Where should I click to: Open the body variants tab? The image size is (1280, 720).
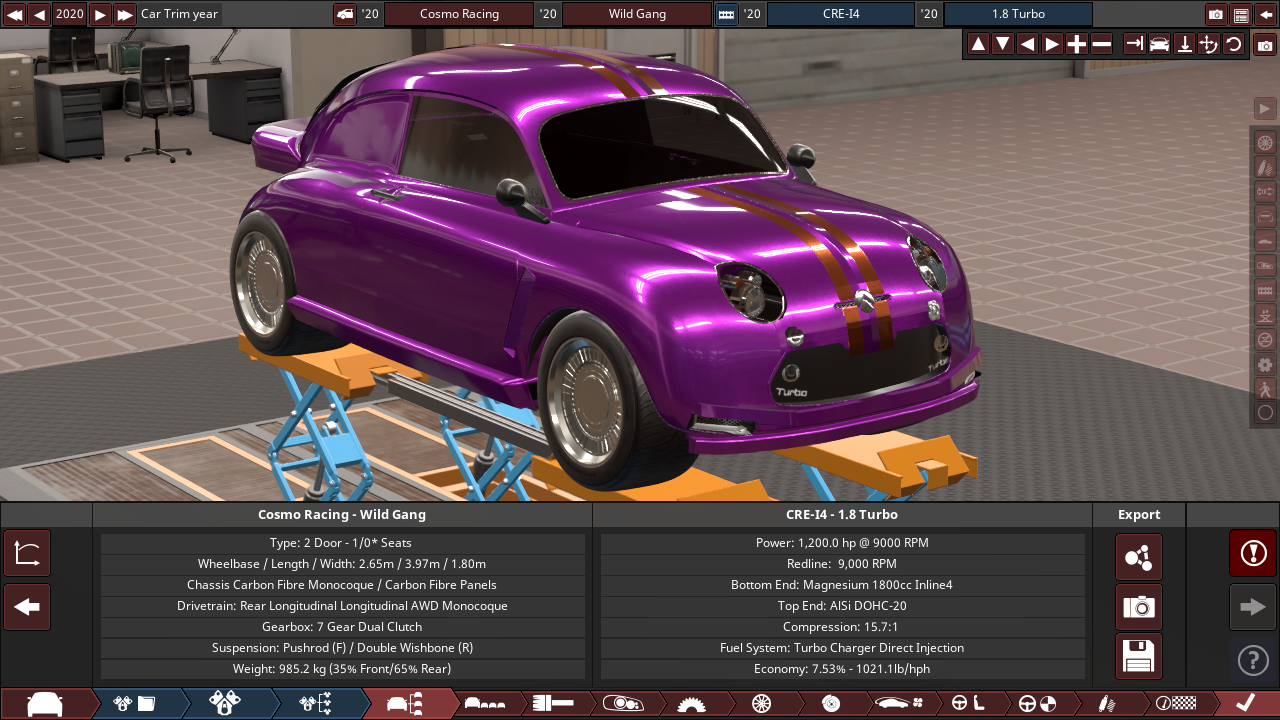[x=487, y=704]
